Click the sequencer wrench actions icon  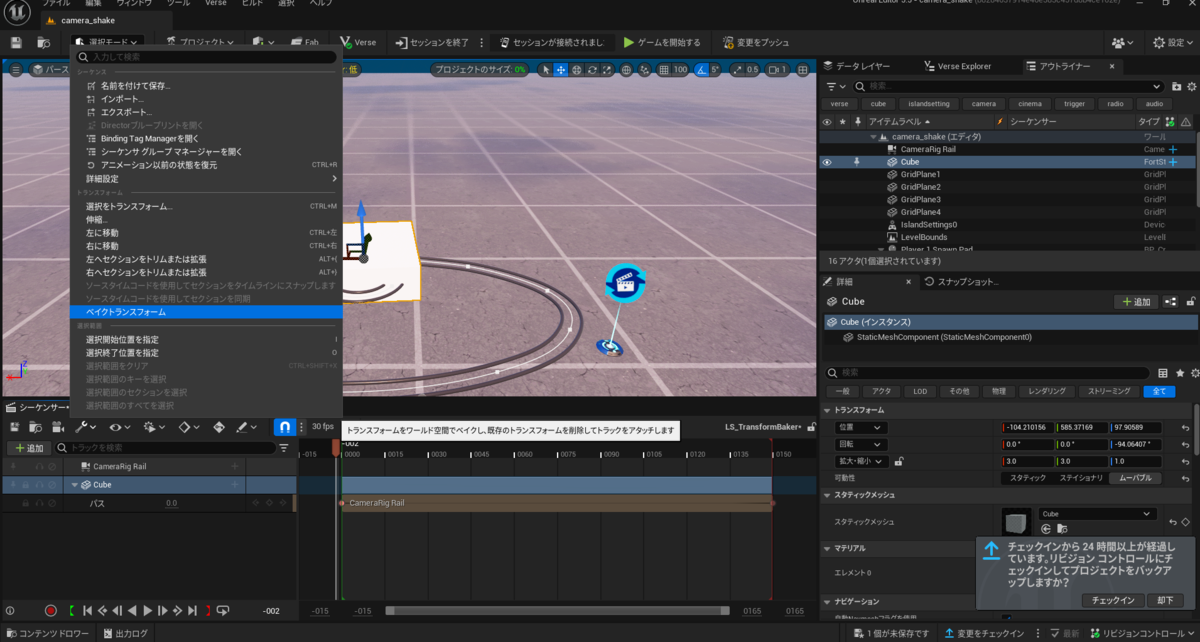point(84,427)
